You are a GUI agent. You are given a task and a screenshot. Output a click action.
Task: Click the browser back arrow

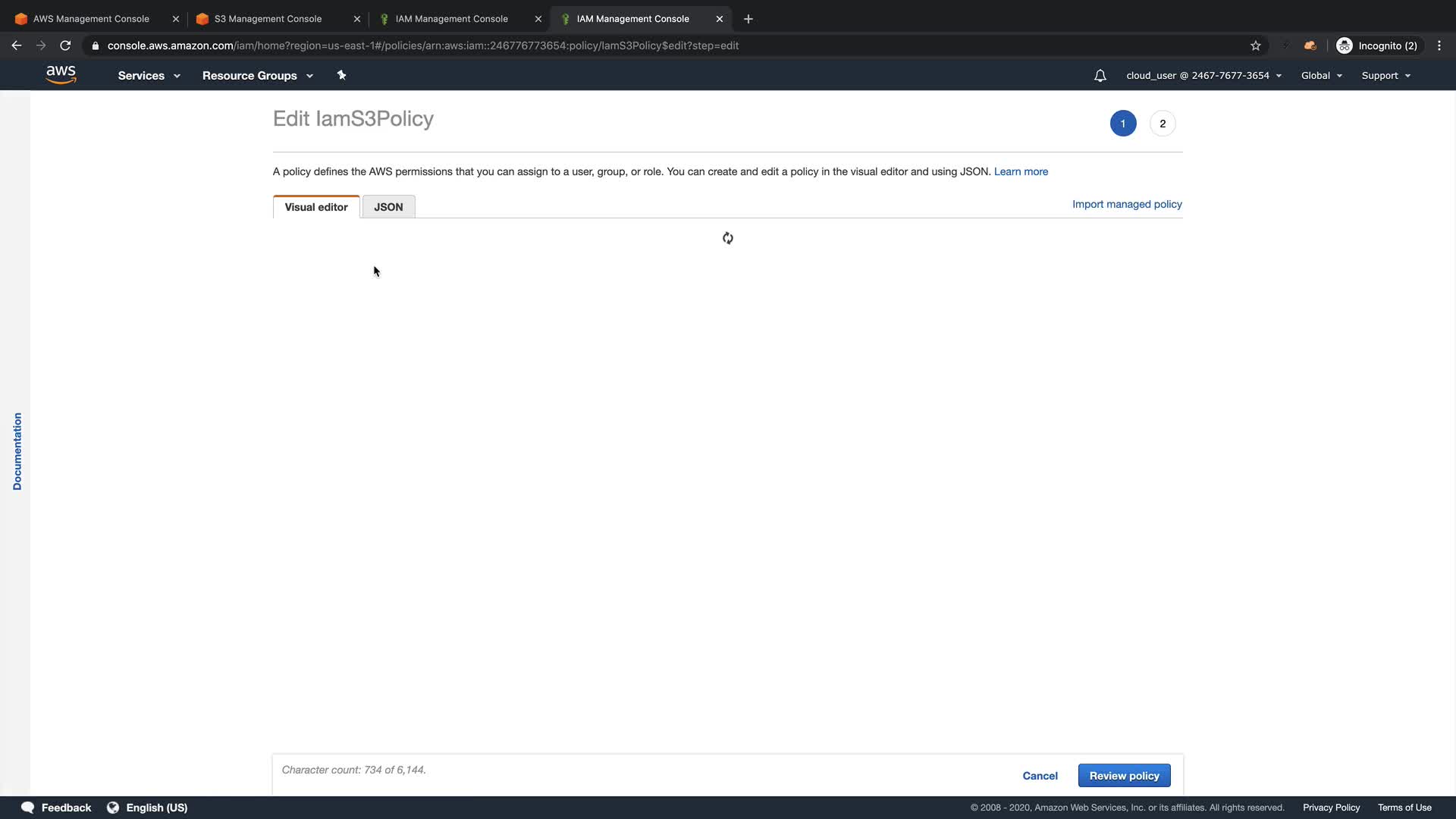pos(17,45)
